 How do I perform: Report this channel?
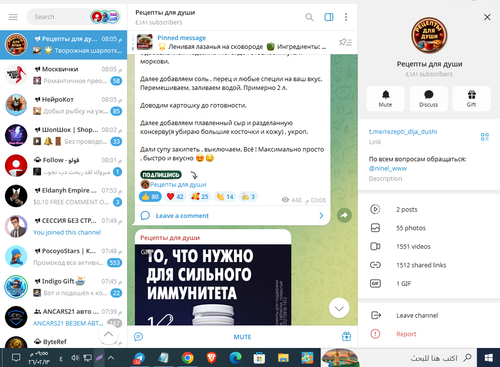[429, 334]
